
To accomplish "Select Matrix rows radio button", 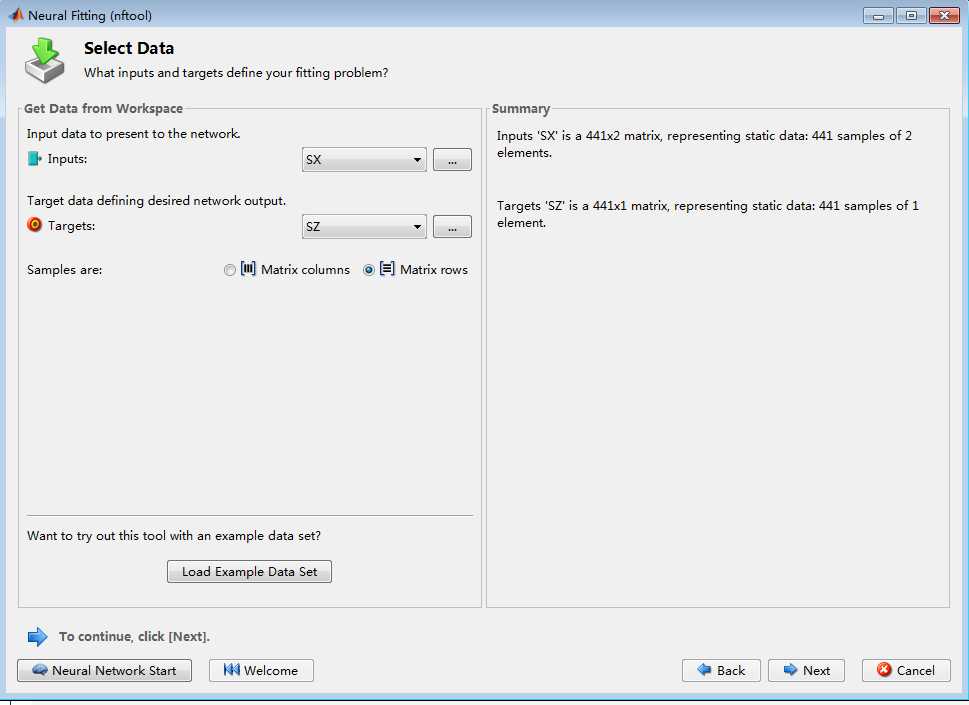I will click(x=369, y=270).
